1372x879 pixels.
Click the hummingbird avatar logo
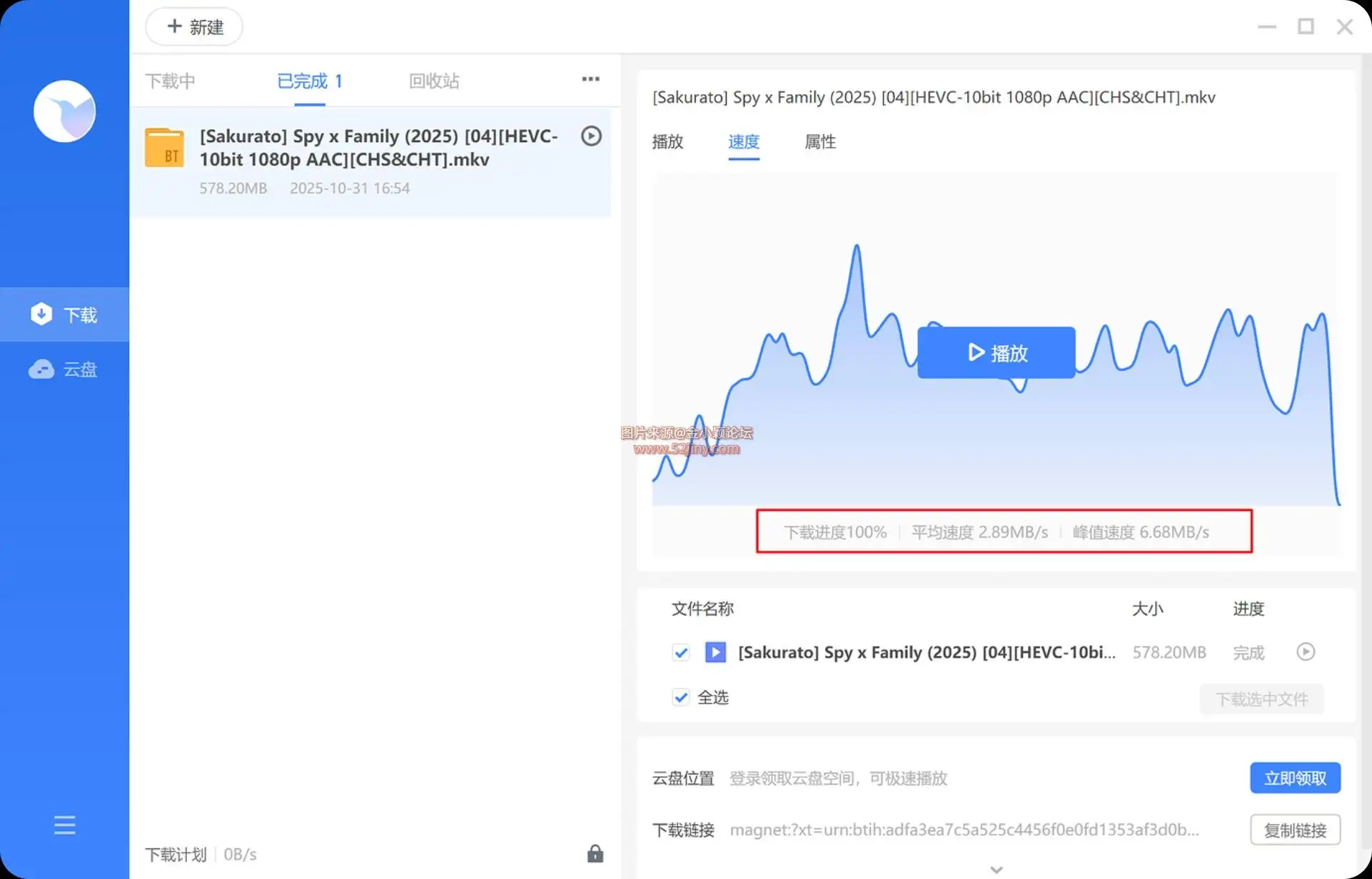click(64, 111)
